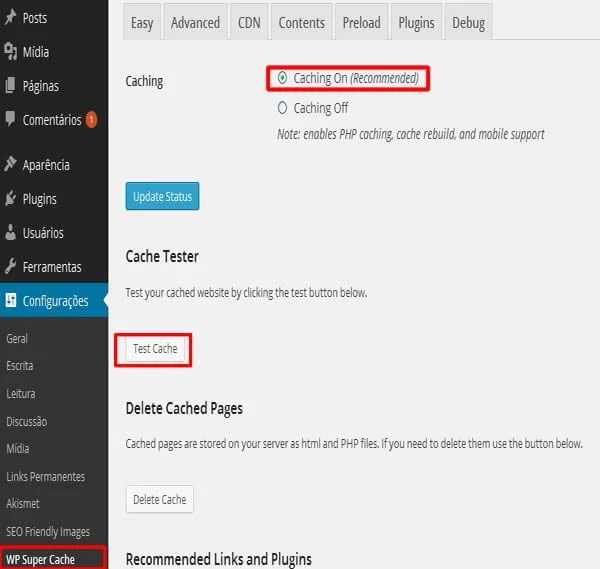
Task: Click the Delete Cached Pages heading
Action: coord(184,408)
